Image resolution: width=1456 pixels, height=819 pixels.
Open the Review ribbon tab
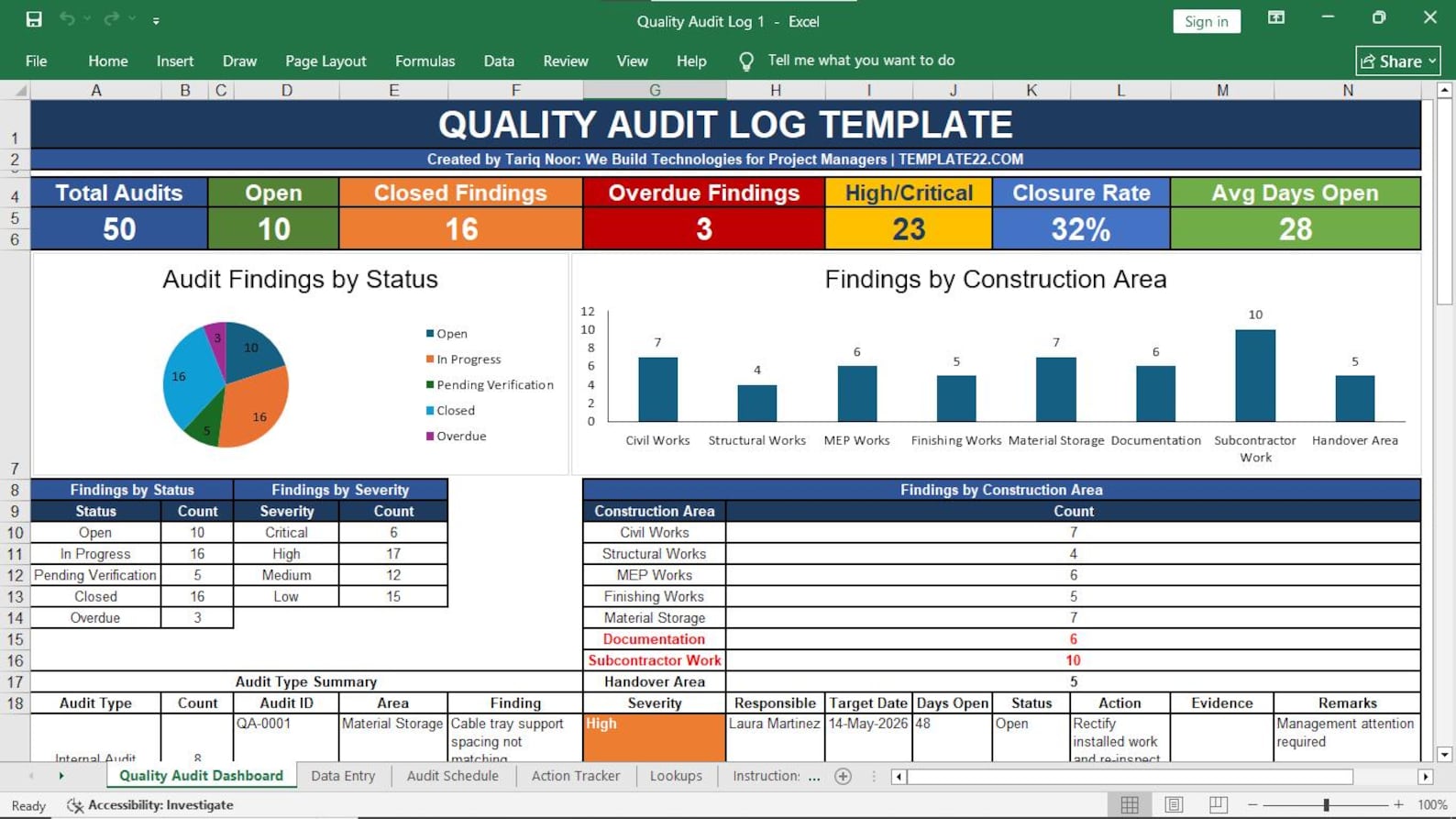point(566,61)
